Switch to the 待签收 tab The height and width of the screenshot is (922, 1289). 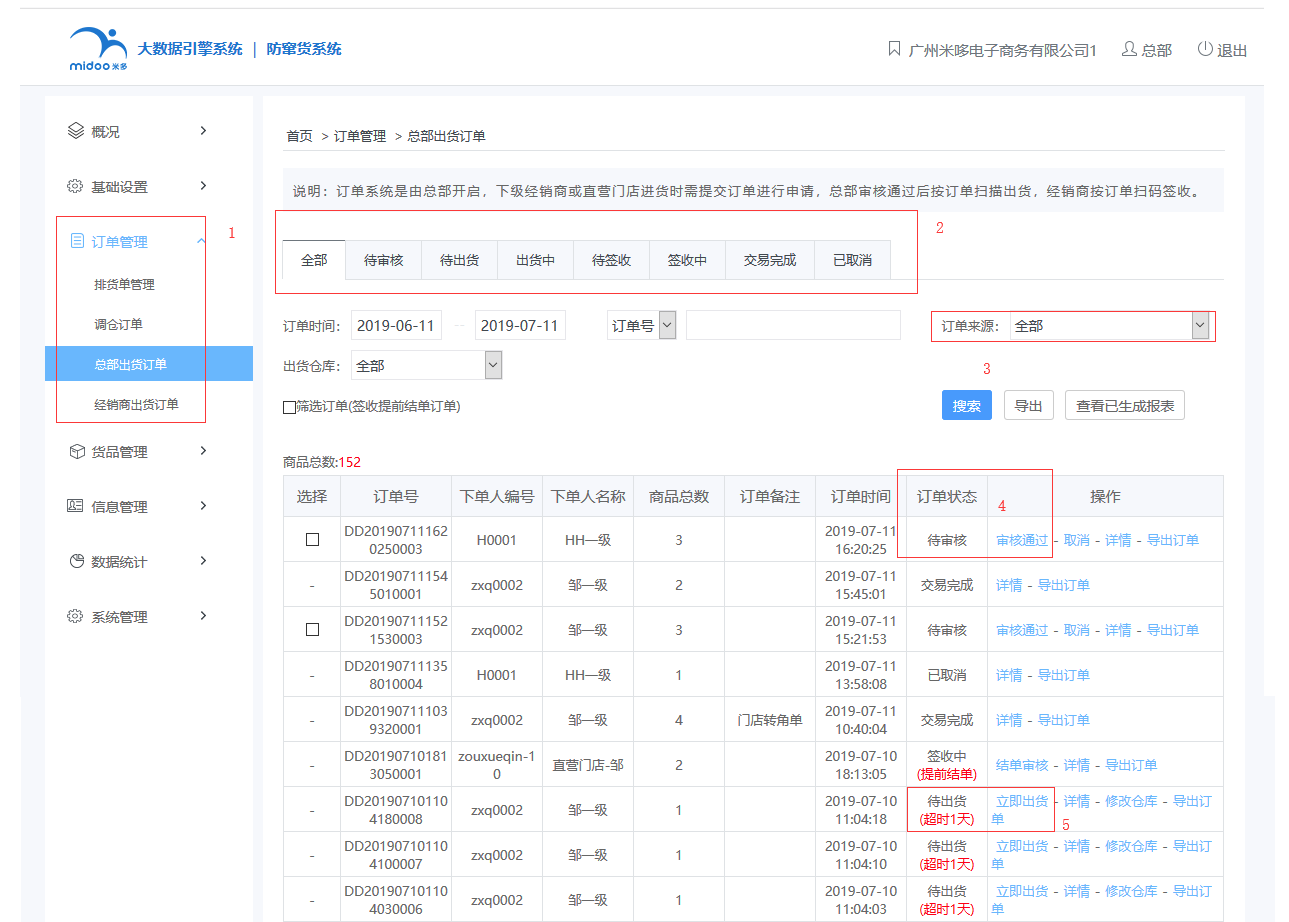click(611, 260)
